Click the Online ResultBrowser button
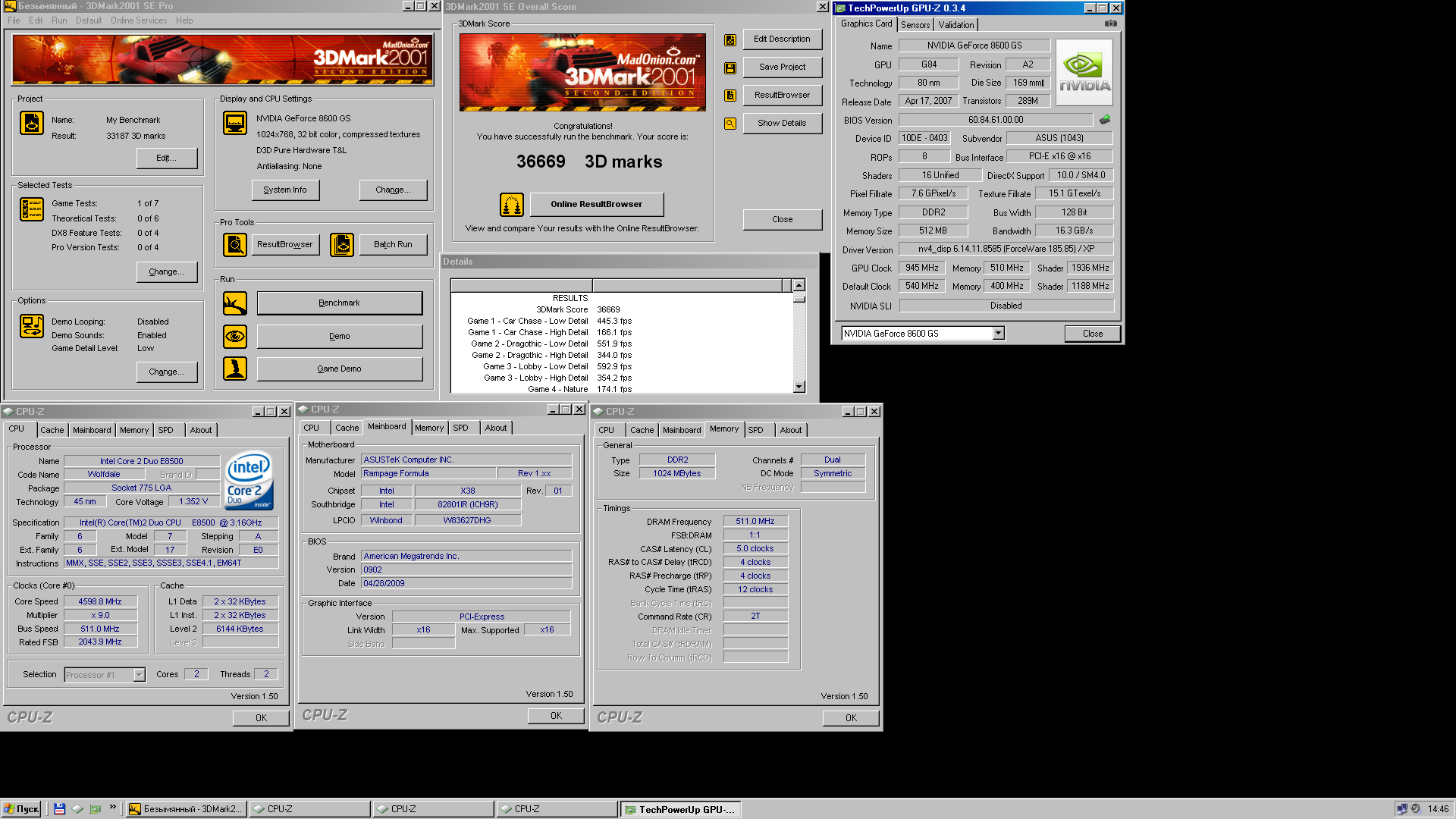The height and width of the screenshot is (819, 1456). coord(596,204)
